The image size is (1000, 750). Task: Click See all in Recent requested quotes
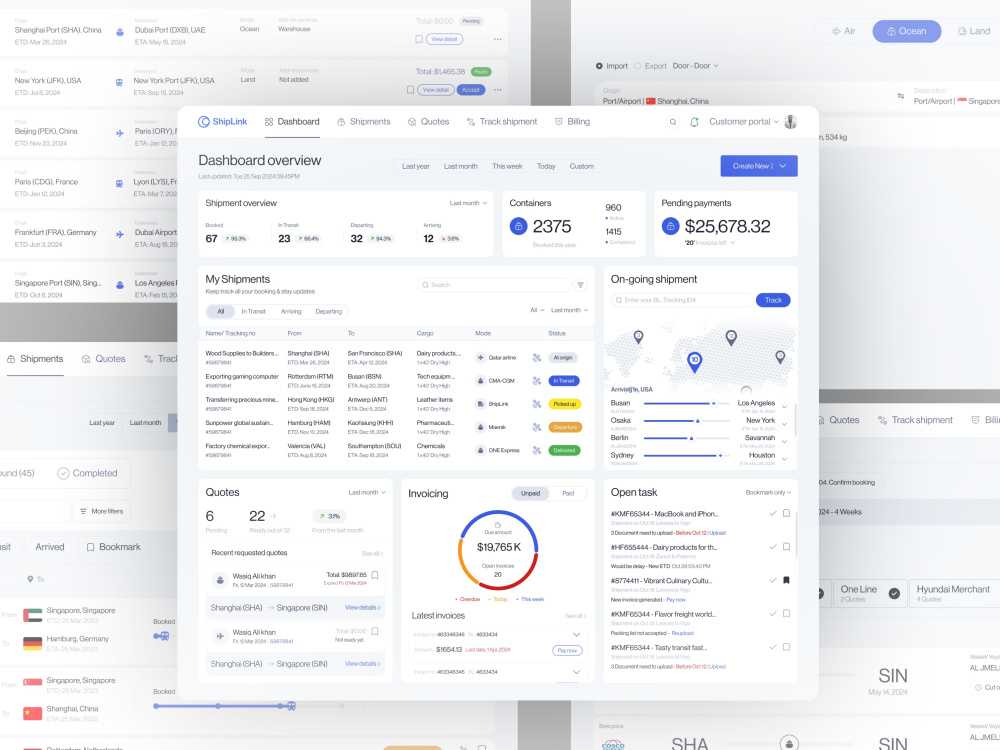coord(372,554)
